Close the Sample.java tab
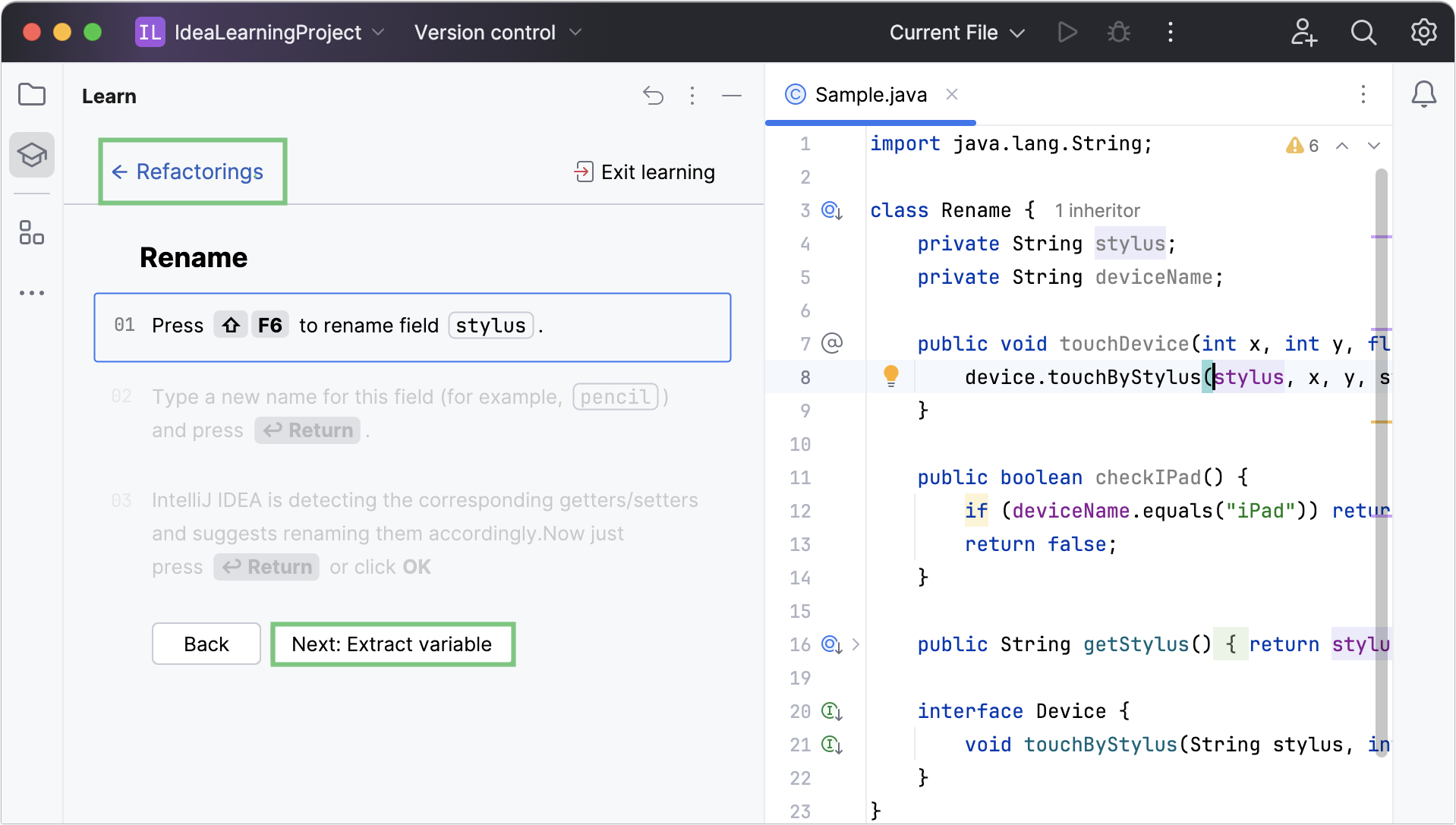The image size is (1456, 825). [952, 94]
